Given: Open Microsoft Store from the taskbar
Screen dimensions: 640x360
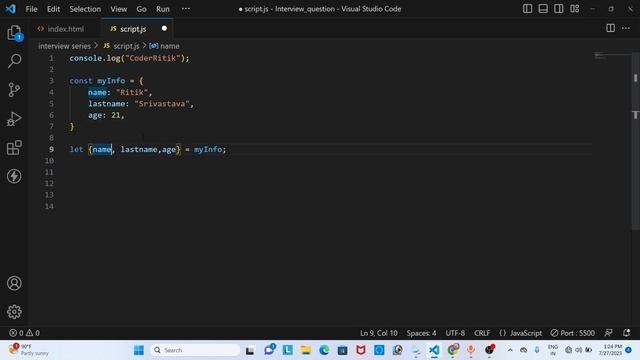Looking at the screenshot, I should click(x=342, y=350).
